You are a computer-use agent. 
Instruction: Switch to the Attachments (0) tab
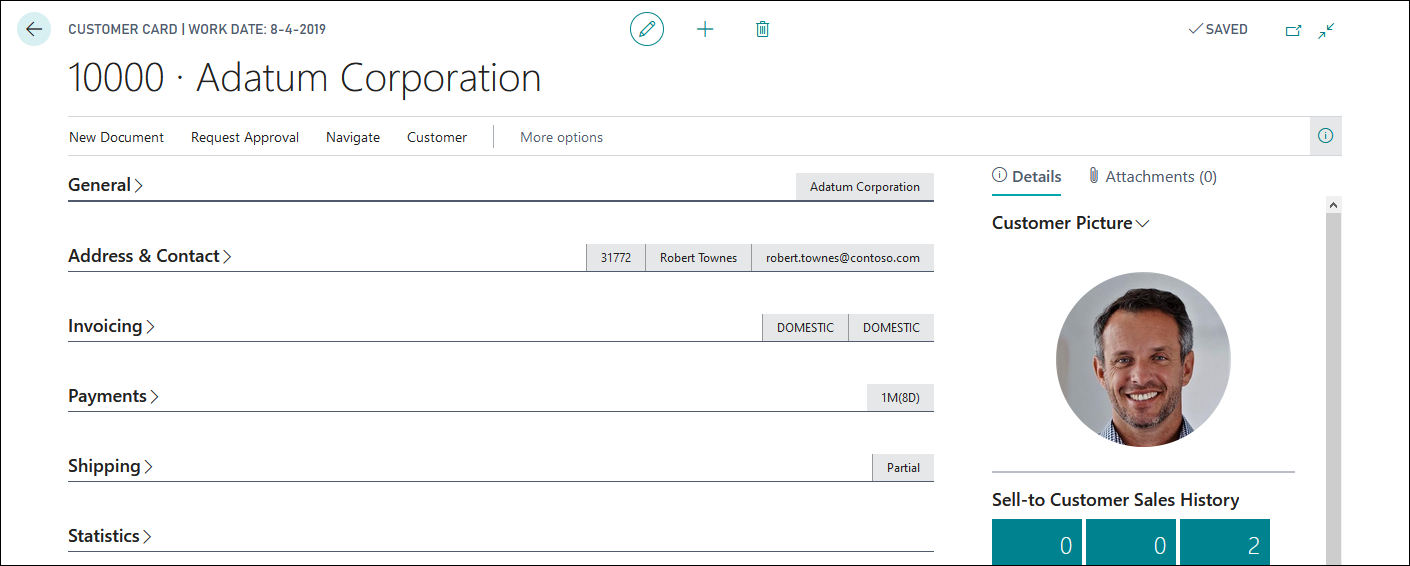pos(1152,177)
